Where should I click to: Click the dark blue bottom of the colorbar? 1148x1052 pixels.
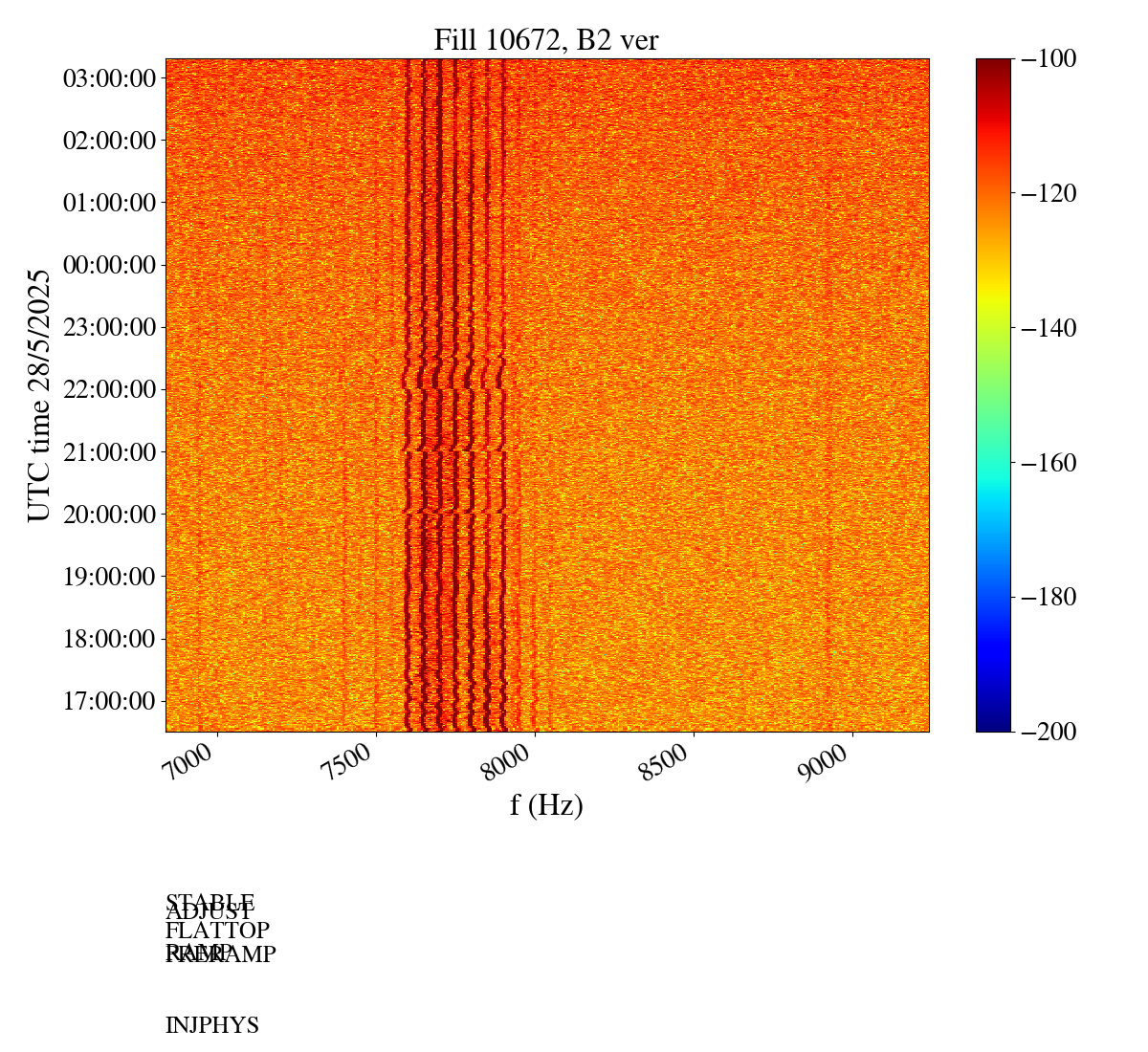(993, 725)
